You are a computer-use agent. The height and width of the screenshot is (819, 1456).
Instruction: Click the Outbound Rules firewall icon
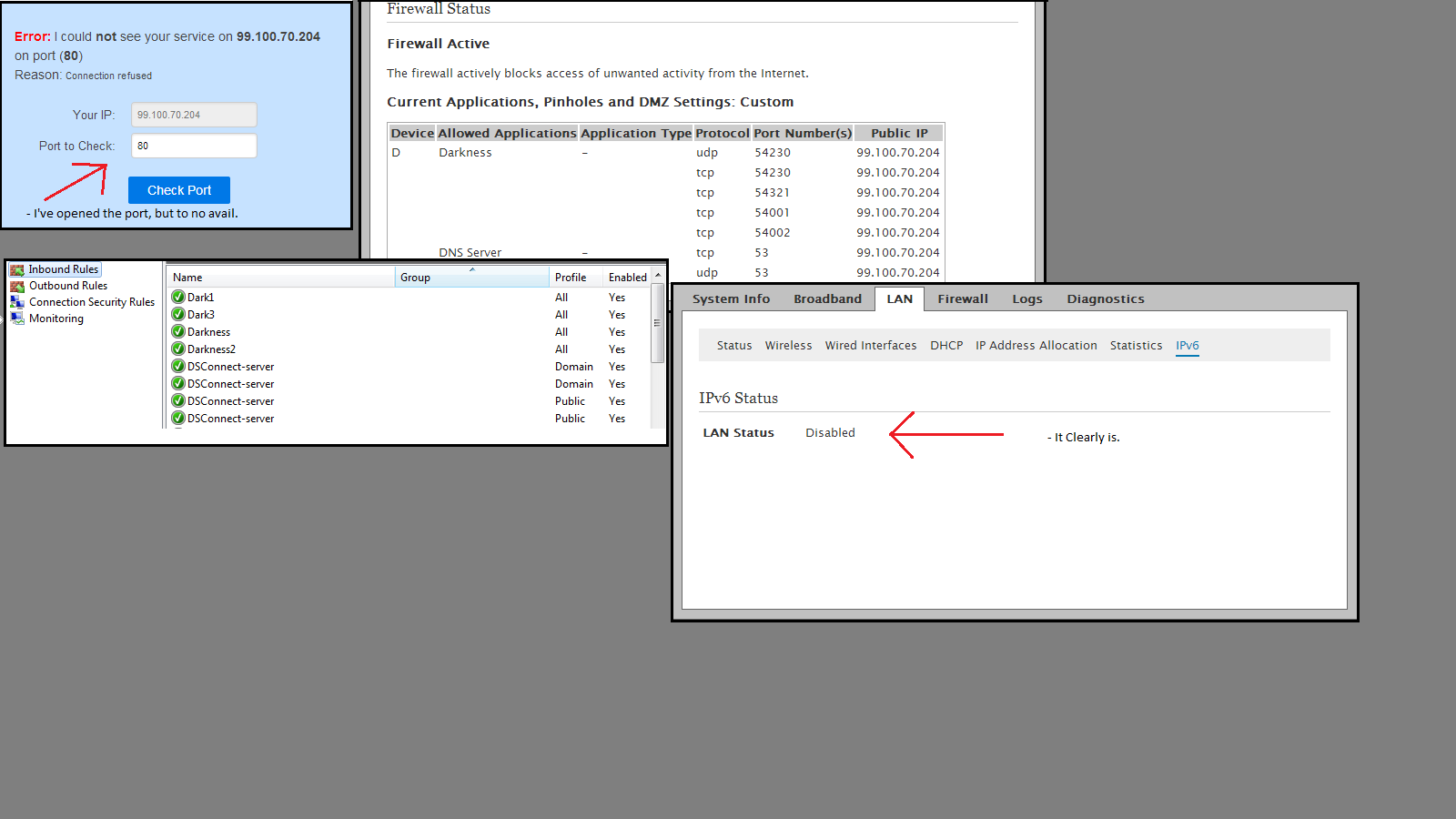tap(17, 286)
